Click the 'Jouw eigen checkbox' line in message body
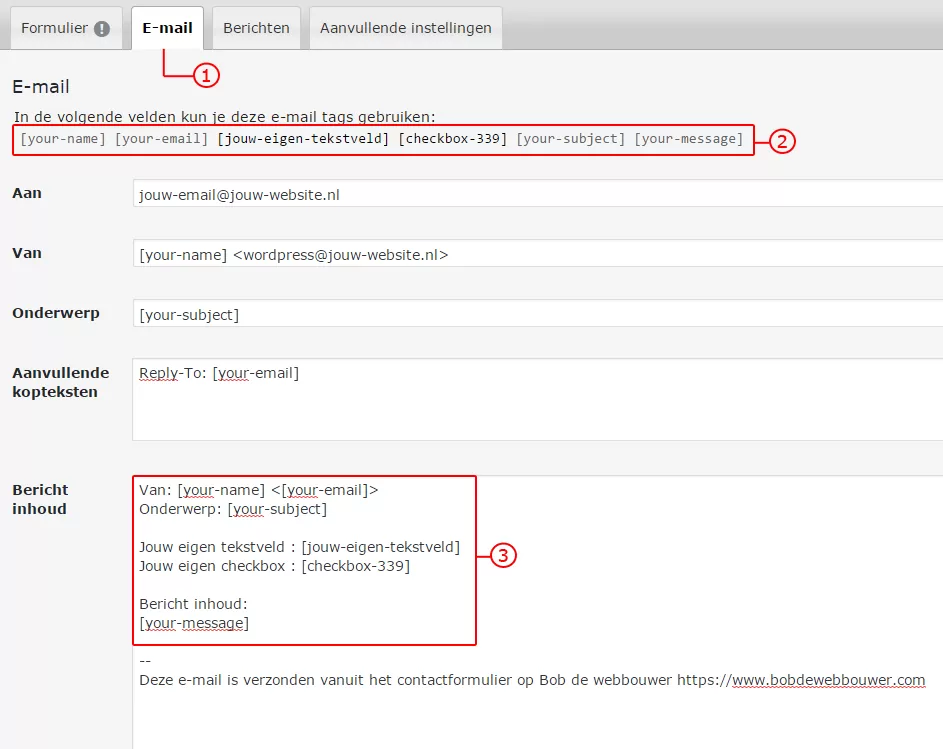Screen dimensions: 943x749 274,566
